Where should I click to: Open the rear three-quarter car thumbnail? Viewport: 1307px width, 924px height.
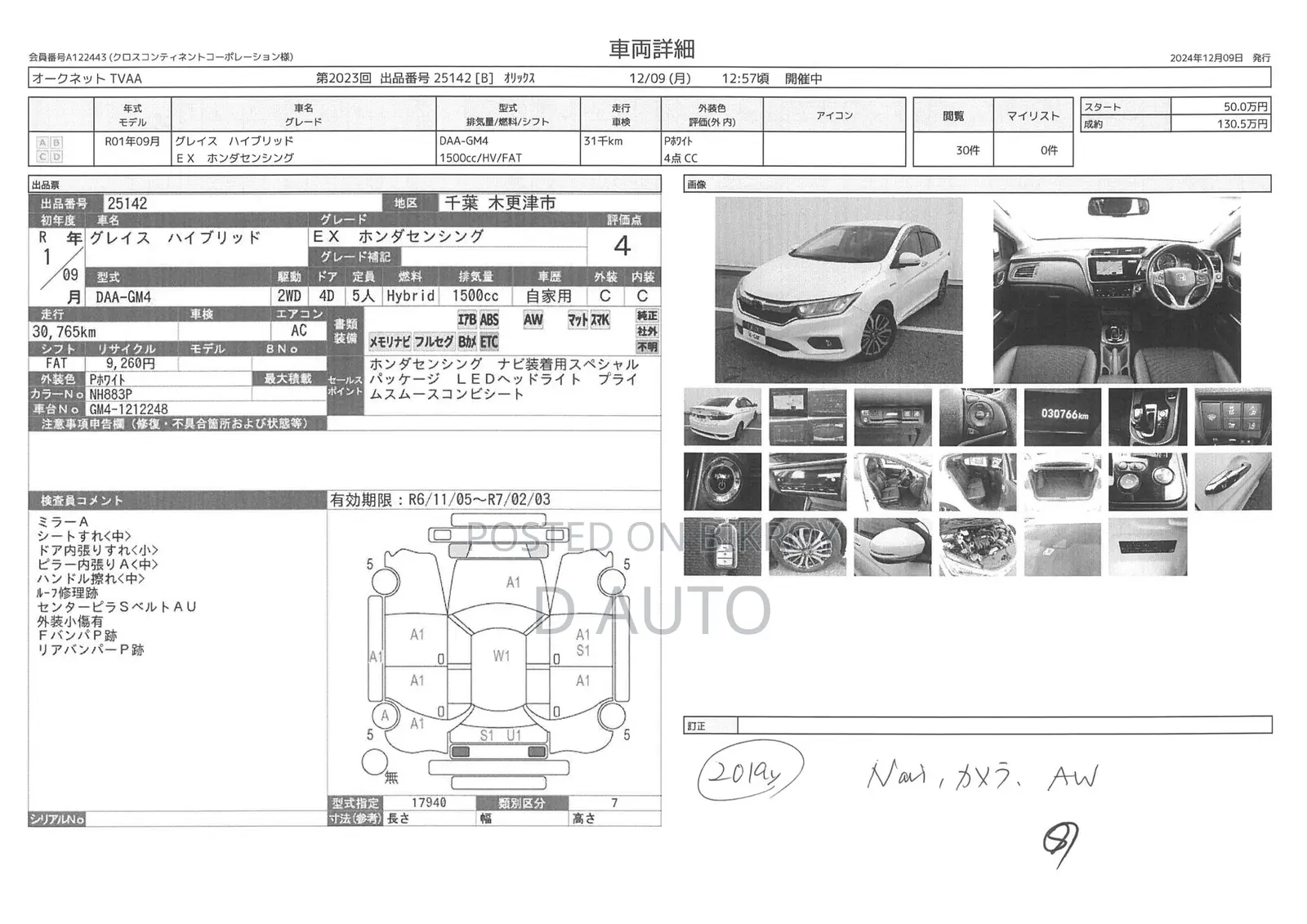pos(722,417)
